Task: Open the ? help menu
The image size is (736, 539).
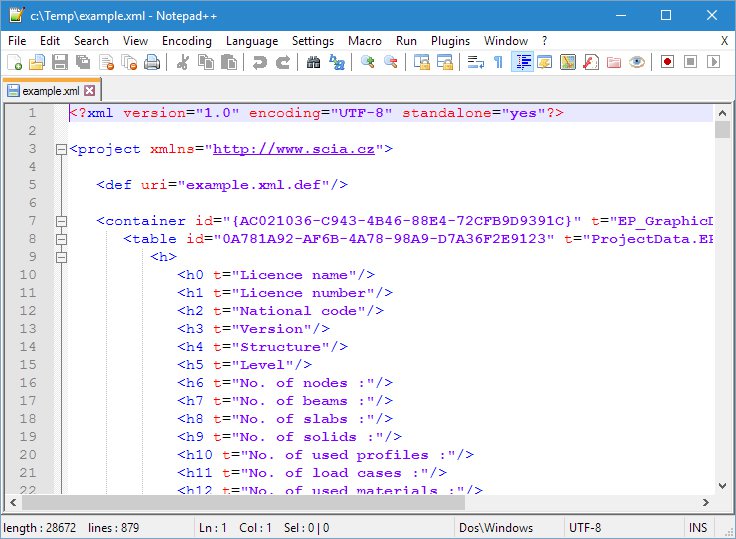Action: pyautogui.click(x=544, y=41)
